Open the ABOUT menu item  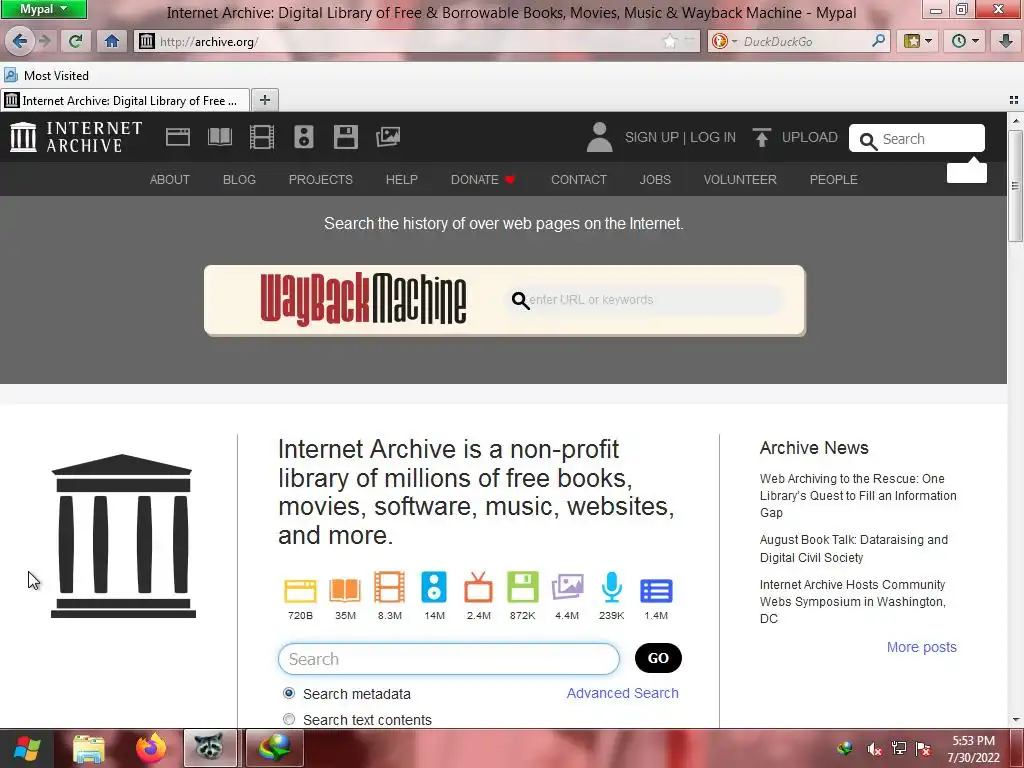(x=170, y=180)
